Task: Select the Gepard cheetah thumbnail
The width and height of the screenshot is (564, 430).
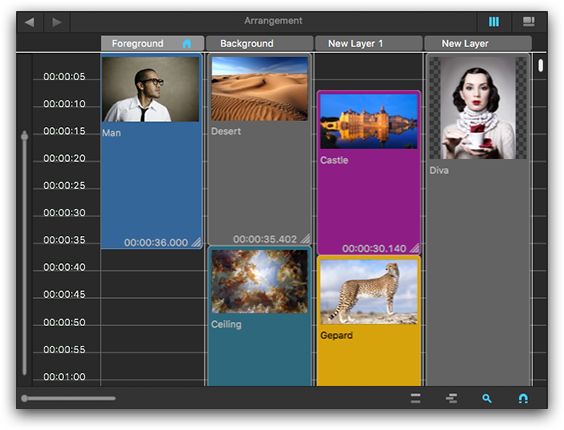Action: click(369, 291)
